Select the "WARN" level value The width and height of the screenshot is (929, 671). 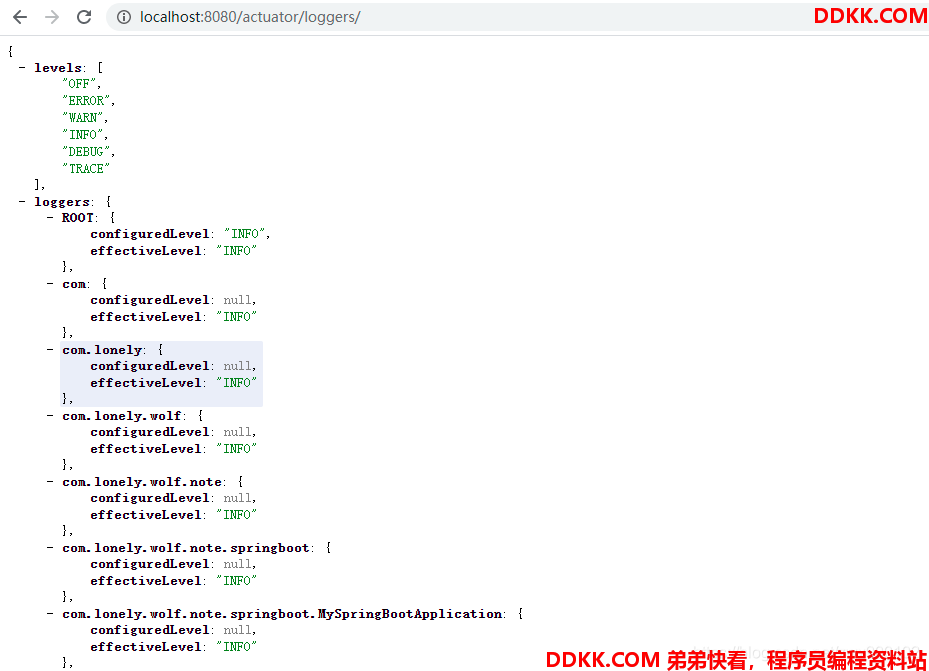click(83, 118)
